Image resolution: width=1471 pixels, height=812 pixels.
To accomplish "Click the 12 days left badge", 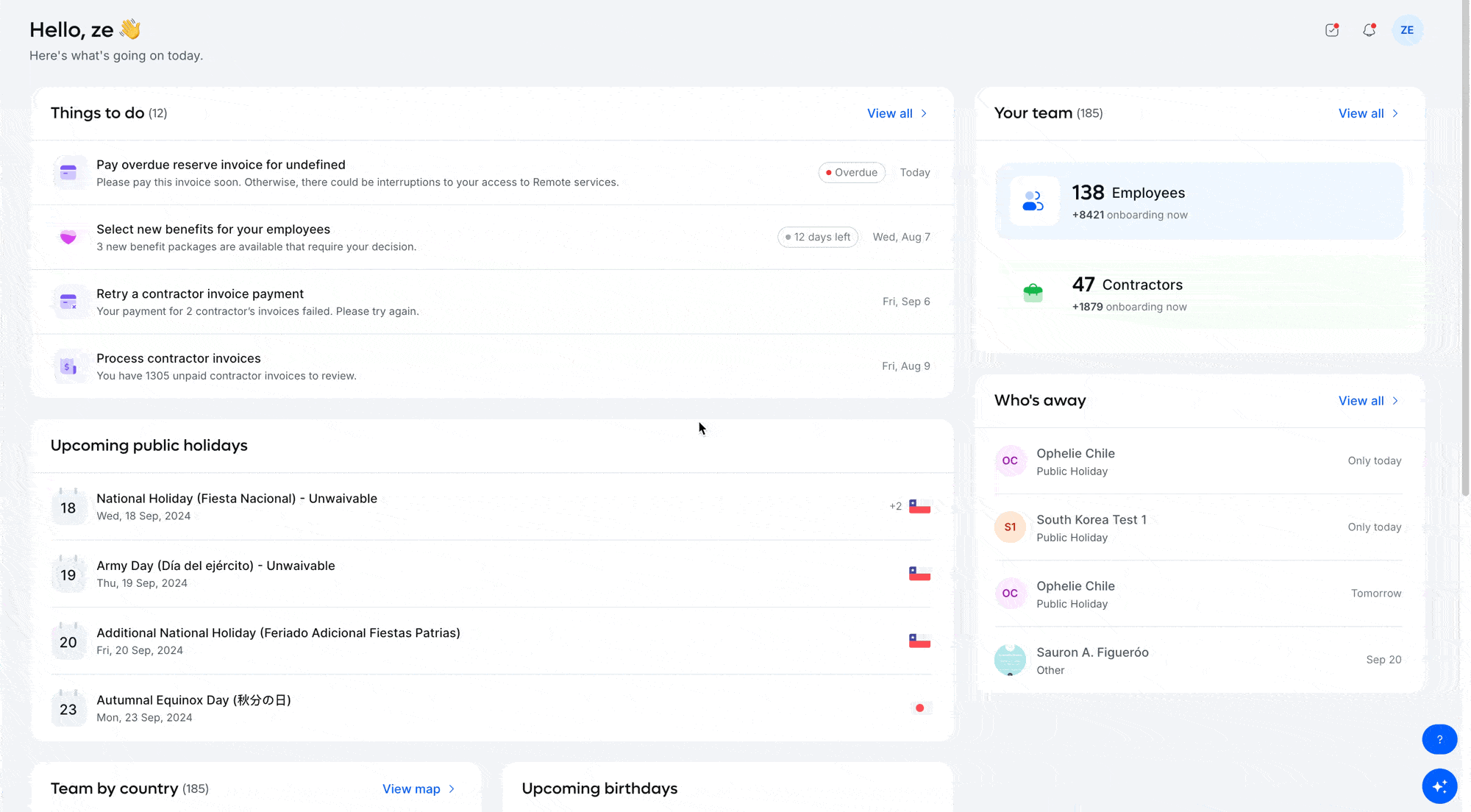I will coord(817,237).
